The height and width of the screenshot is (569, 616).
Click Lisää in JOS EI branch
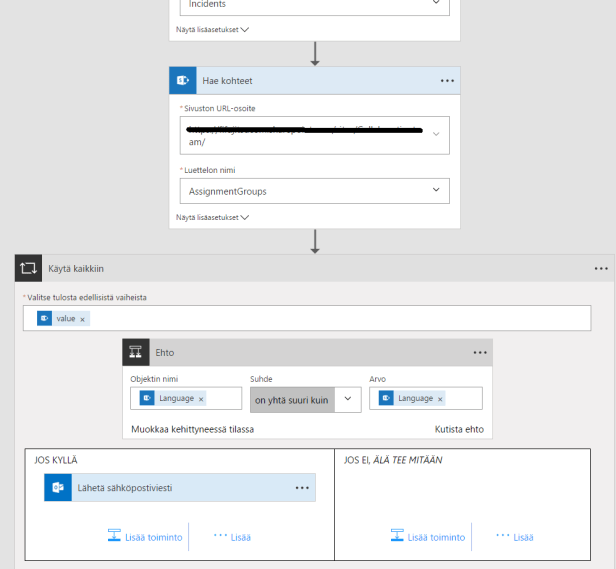tap(515, 537)
